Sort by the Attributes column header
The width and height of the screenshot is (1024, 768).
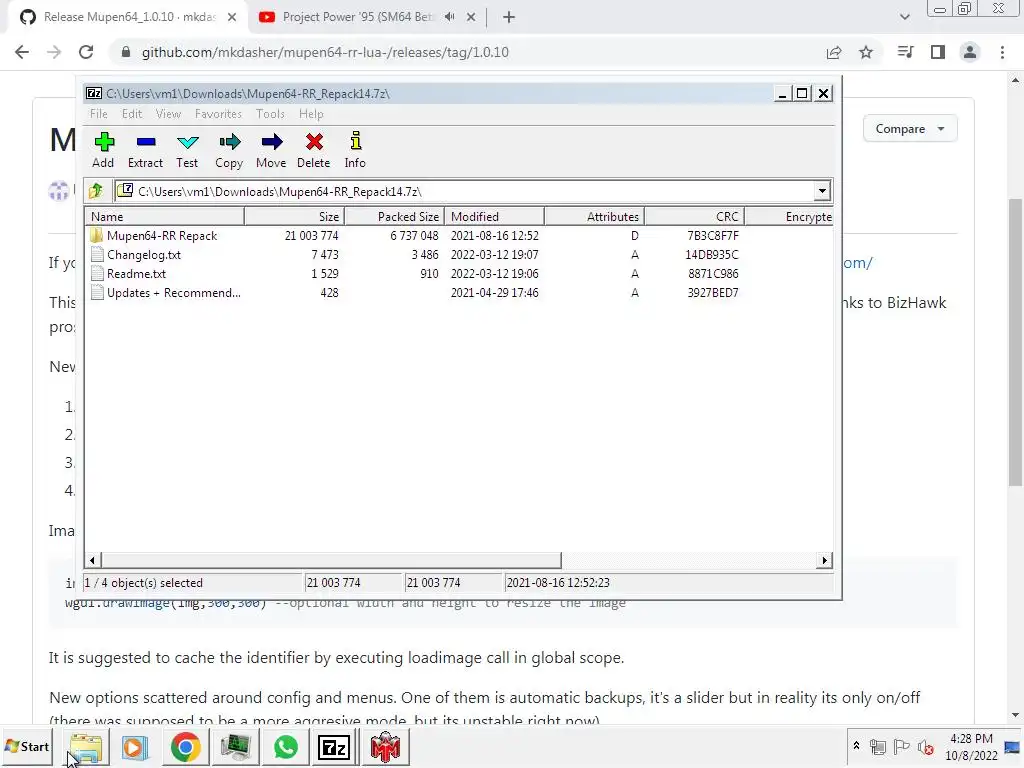[595, 217]
